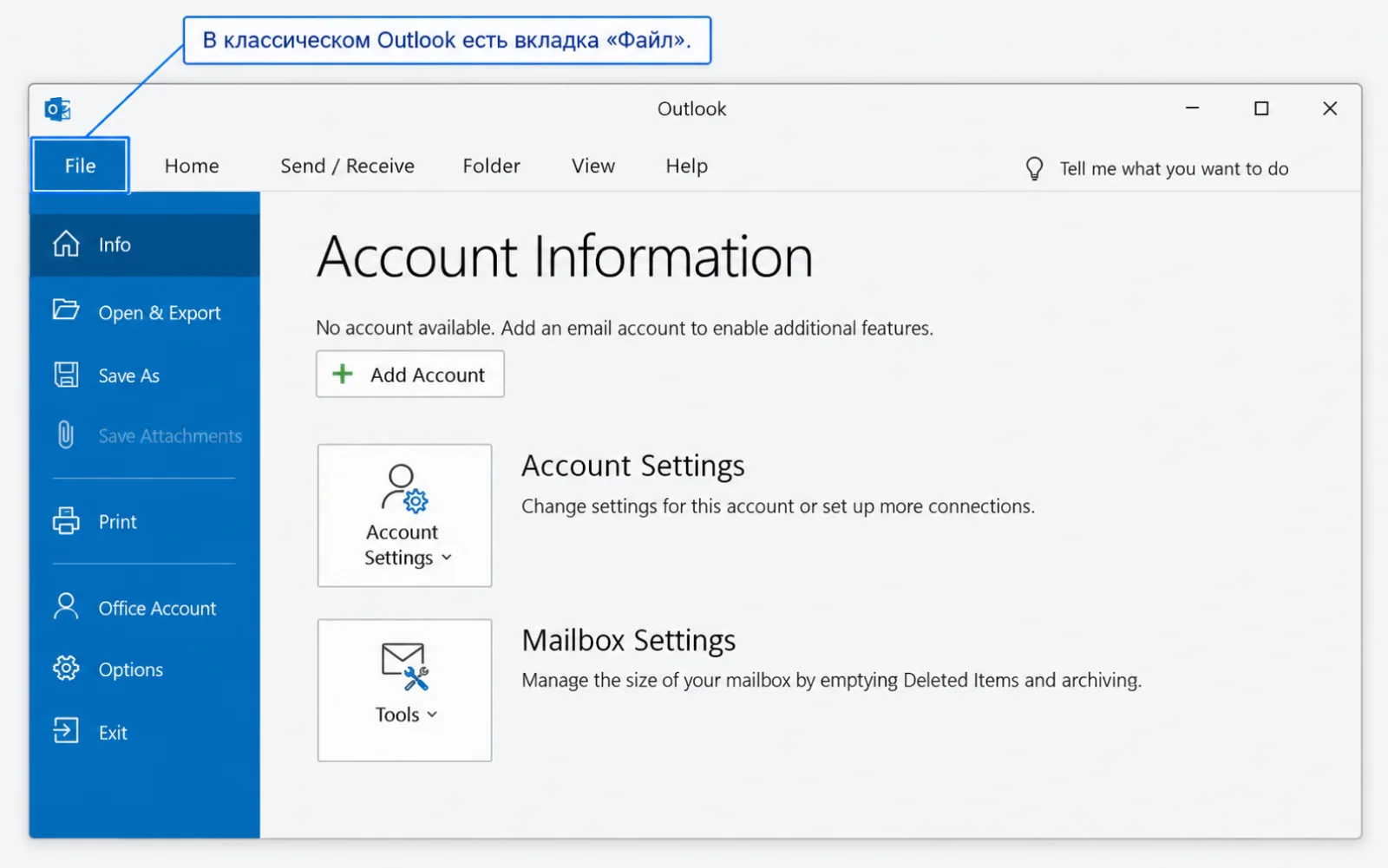Viewport: 1388px width, 868px height.
Task: Click the lightbulb Tell Me icon
Action: [1034, 168]
